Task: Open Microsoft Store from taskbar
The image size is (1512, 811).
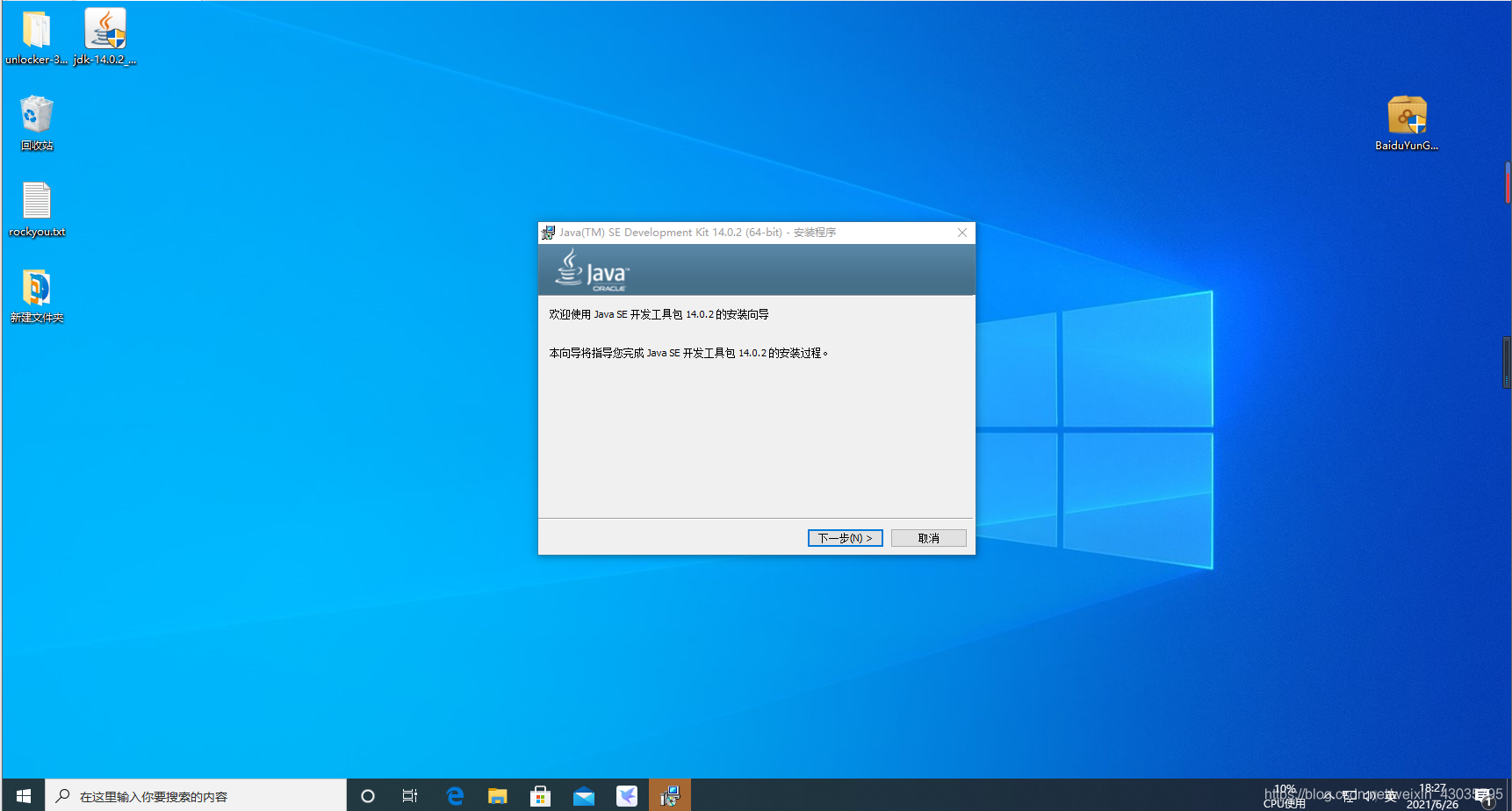Action: pyautogui.click(x=541, y=795)
